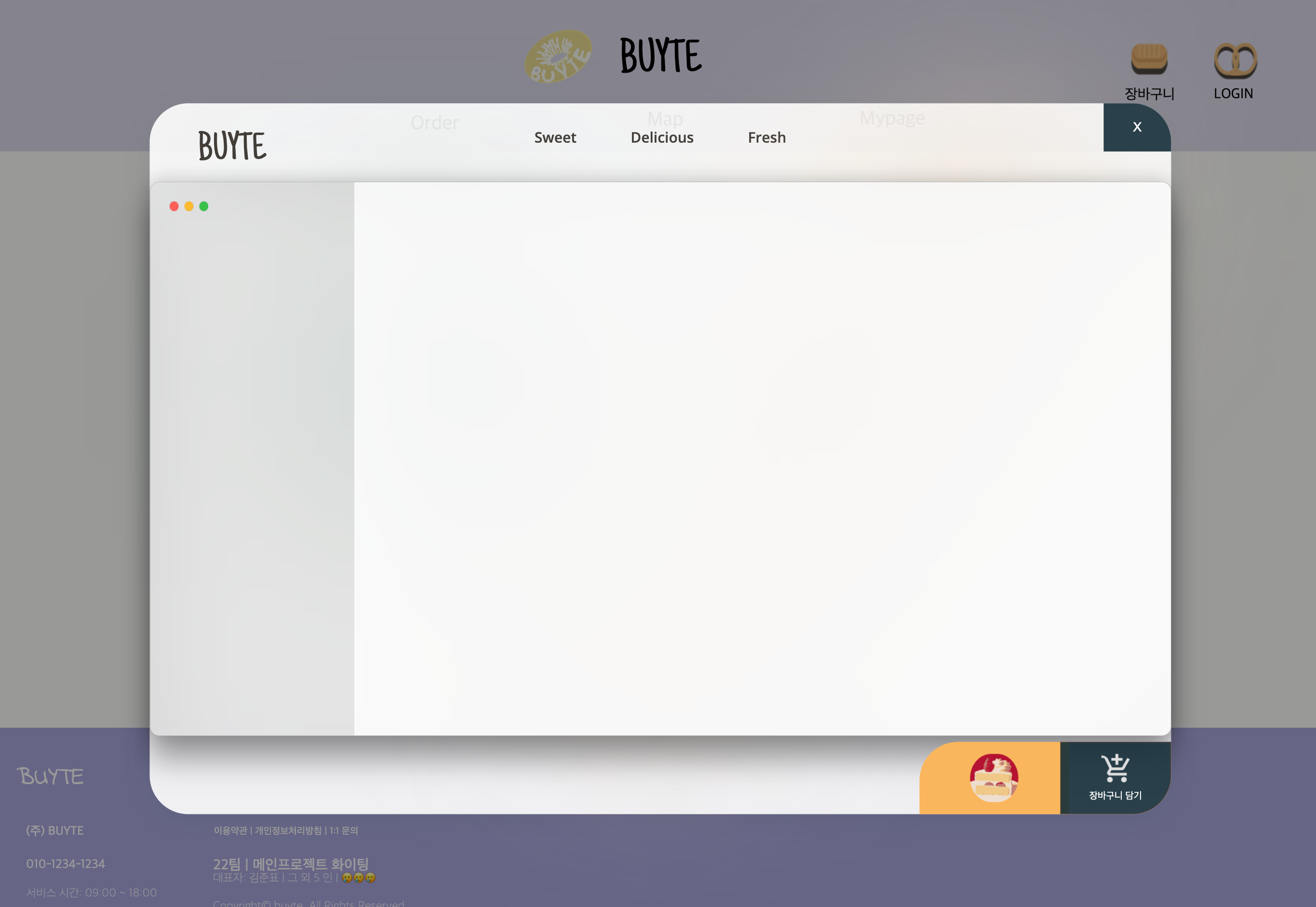Click the 대표자: 김준표 footer text

(x=245, y=878)
